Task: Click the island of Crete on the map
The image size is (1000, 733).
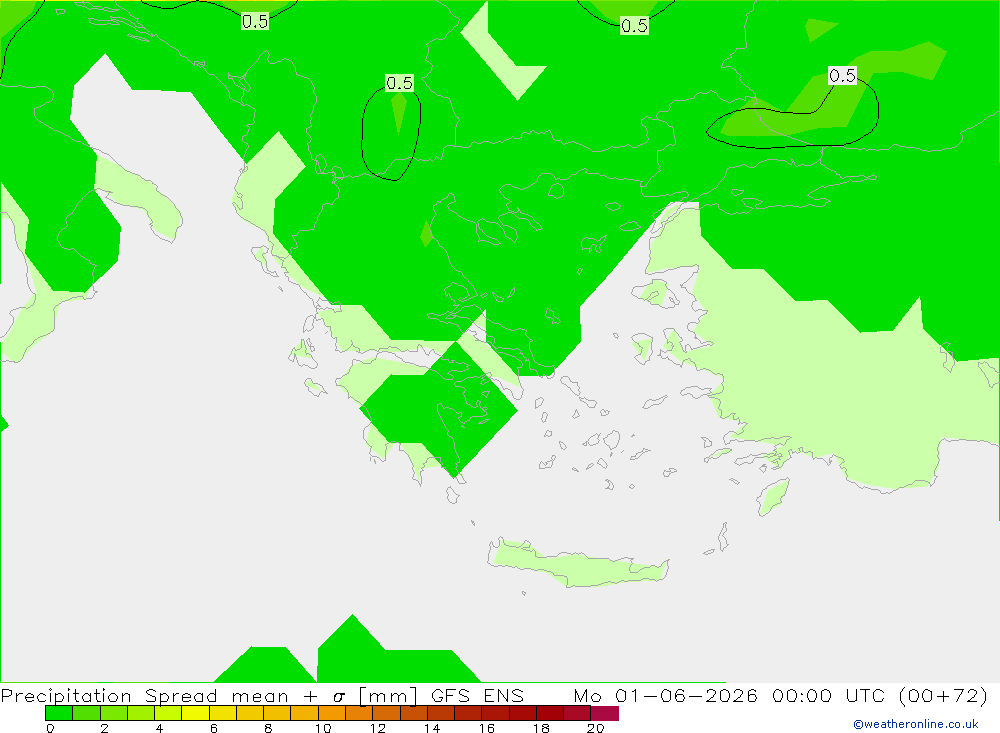Action: click(x=577, y=563)
